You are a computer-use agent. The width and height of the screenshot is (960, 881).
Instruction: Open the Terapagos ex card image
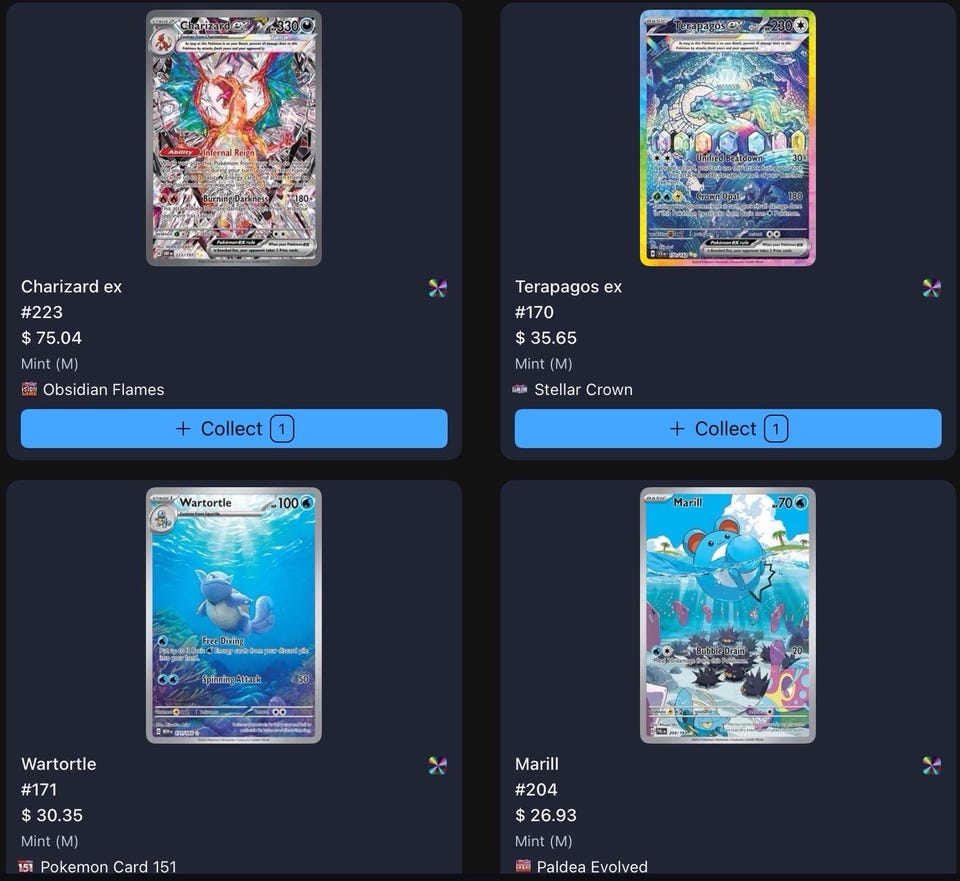coord(728,138)
